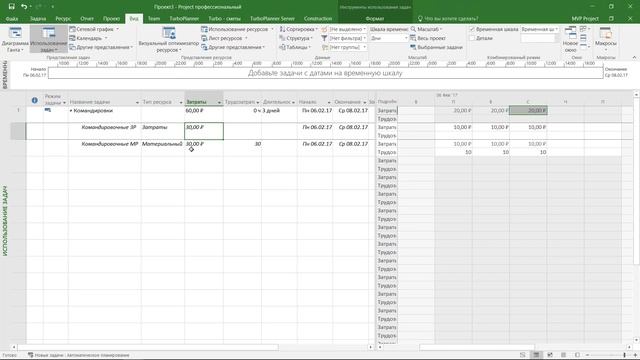Image resolution: width=640 pixels, height=360 pixels.
Task: Click the Tables (Таблицы) icon
Action: point(282,47)
